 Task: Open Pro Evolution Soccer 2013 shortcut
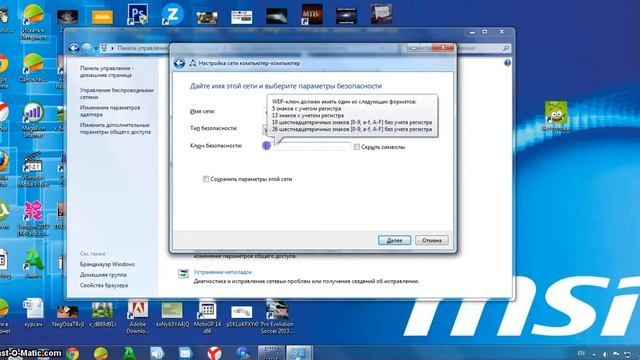277,318
